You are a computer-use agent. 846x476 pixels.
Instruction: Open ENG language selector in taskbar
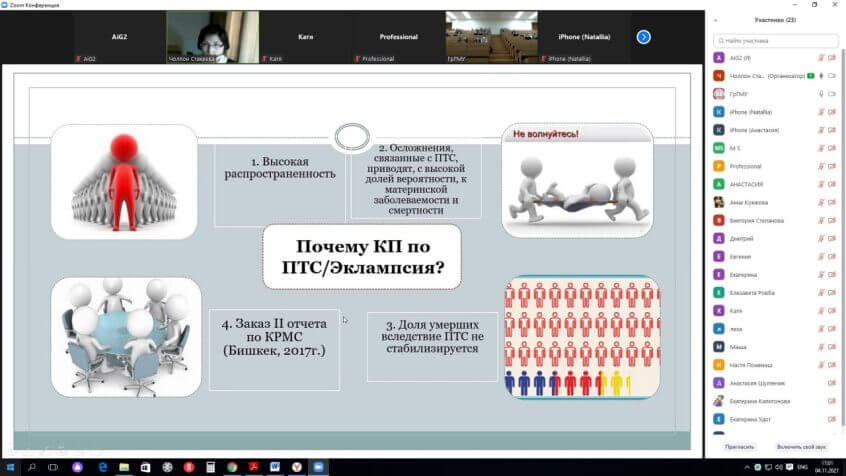tap(800, 467)
